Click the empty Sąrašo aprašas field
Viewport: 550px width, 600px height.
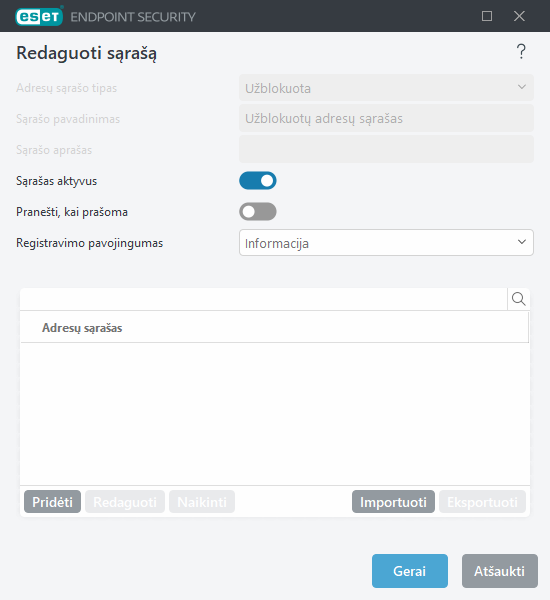coord(386,149)
